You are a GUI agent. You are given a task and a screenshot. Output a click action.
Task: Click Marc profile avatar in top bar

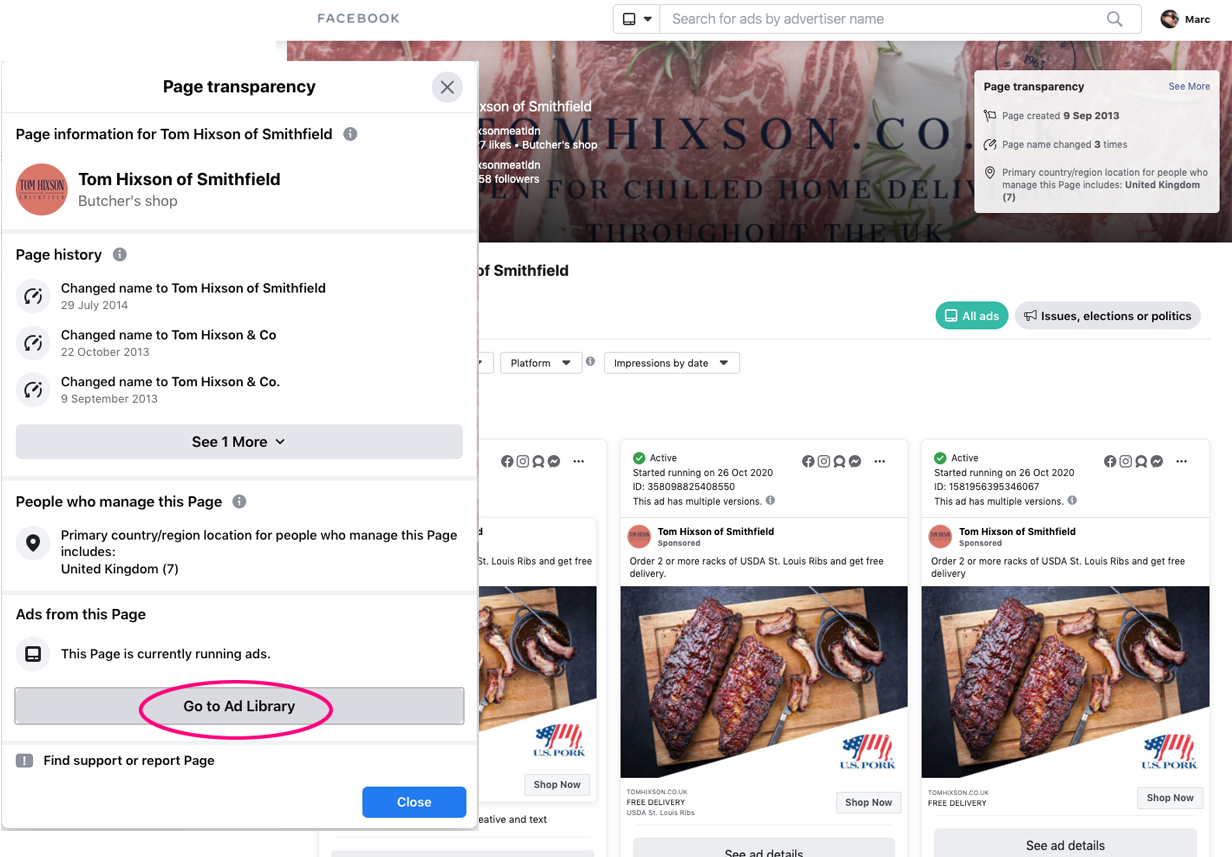point(1169,19)
